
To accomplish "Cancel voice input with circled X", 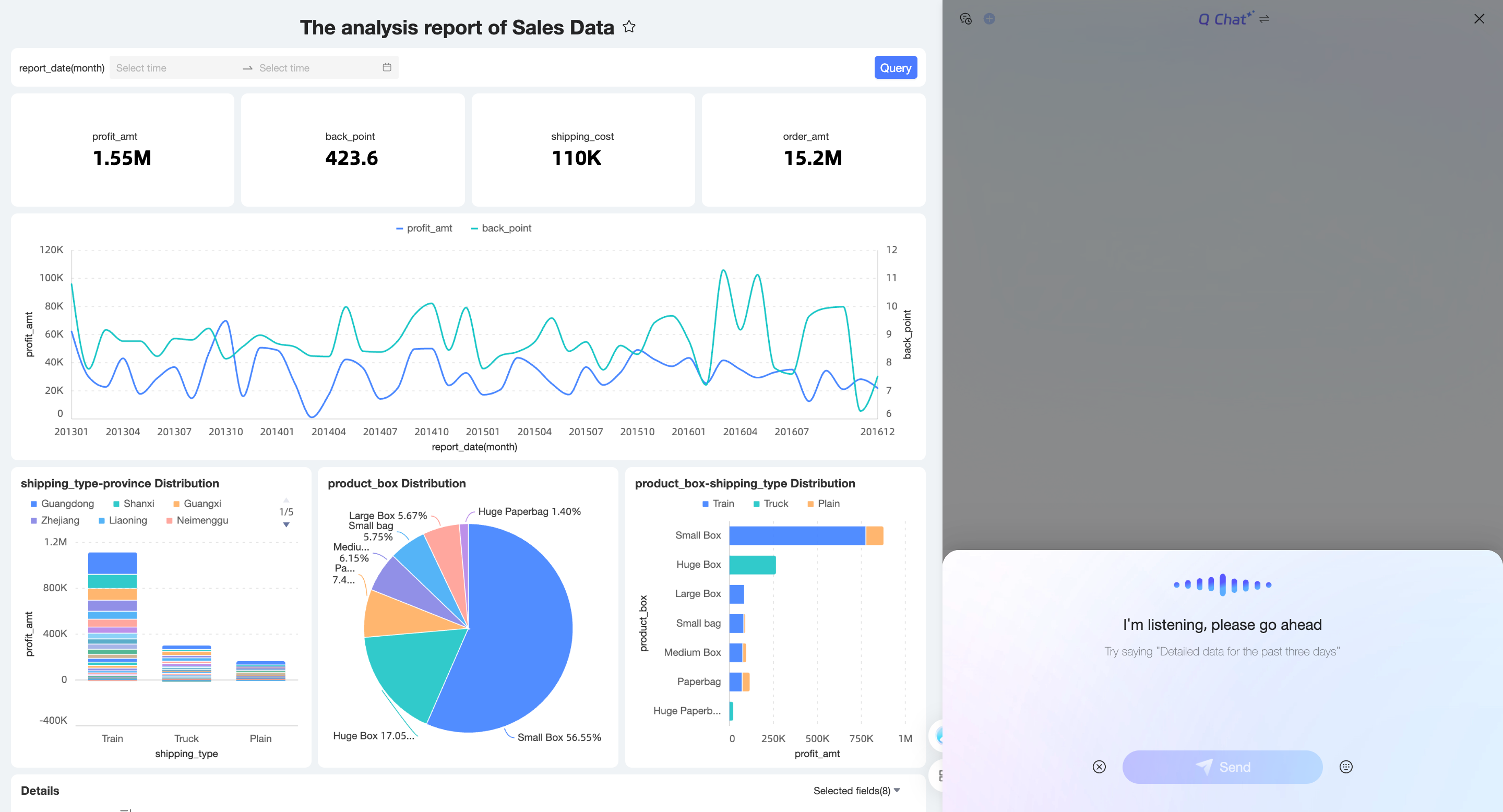I will tap(1099, 767).
